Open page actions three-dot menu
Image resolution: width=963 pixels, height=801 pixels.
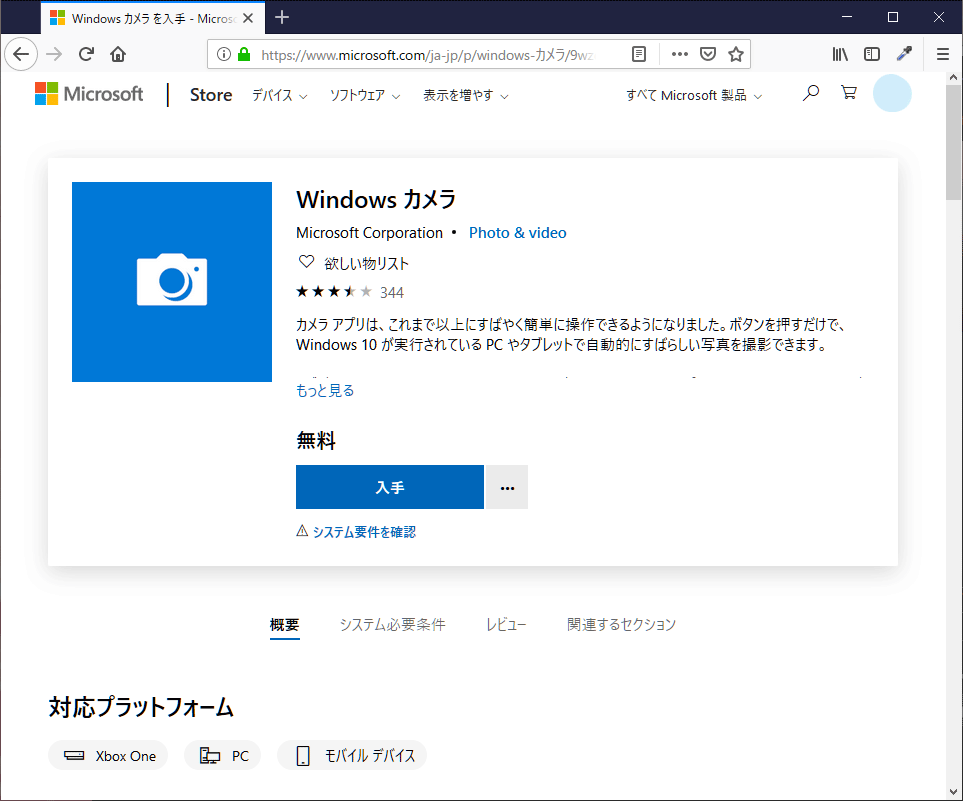pyautogui.click(x=680, y=54)
